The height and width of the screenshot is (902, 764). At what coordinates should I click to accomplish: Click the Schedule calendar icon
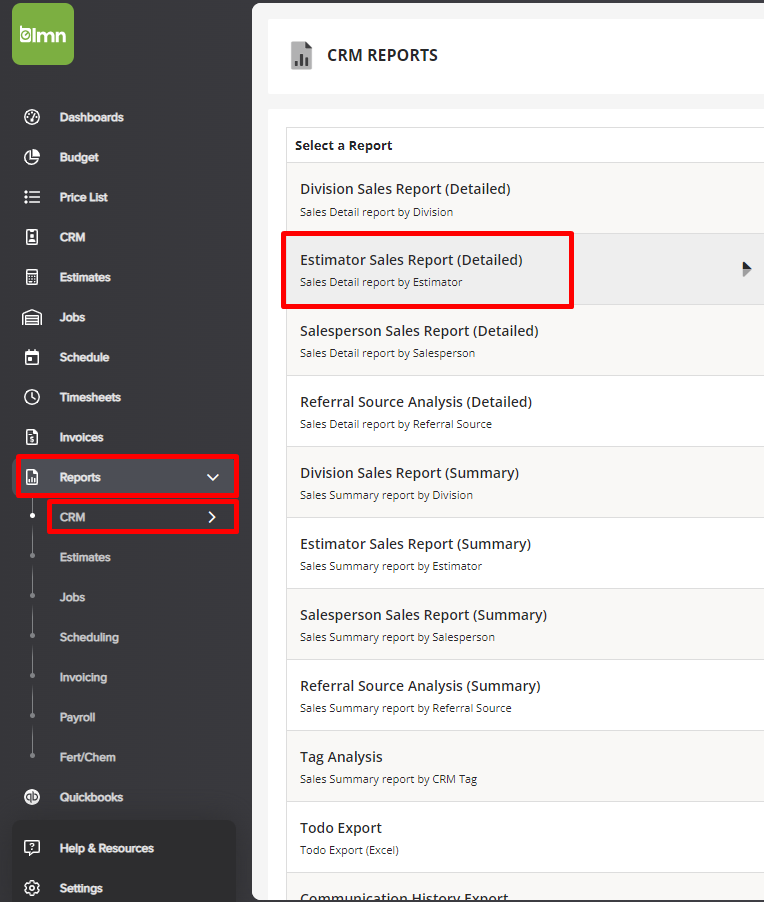pos(32,357)
